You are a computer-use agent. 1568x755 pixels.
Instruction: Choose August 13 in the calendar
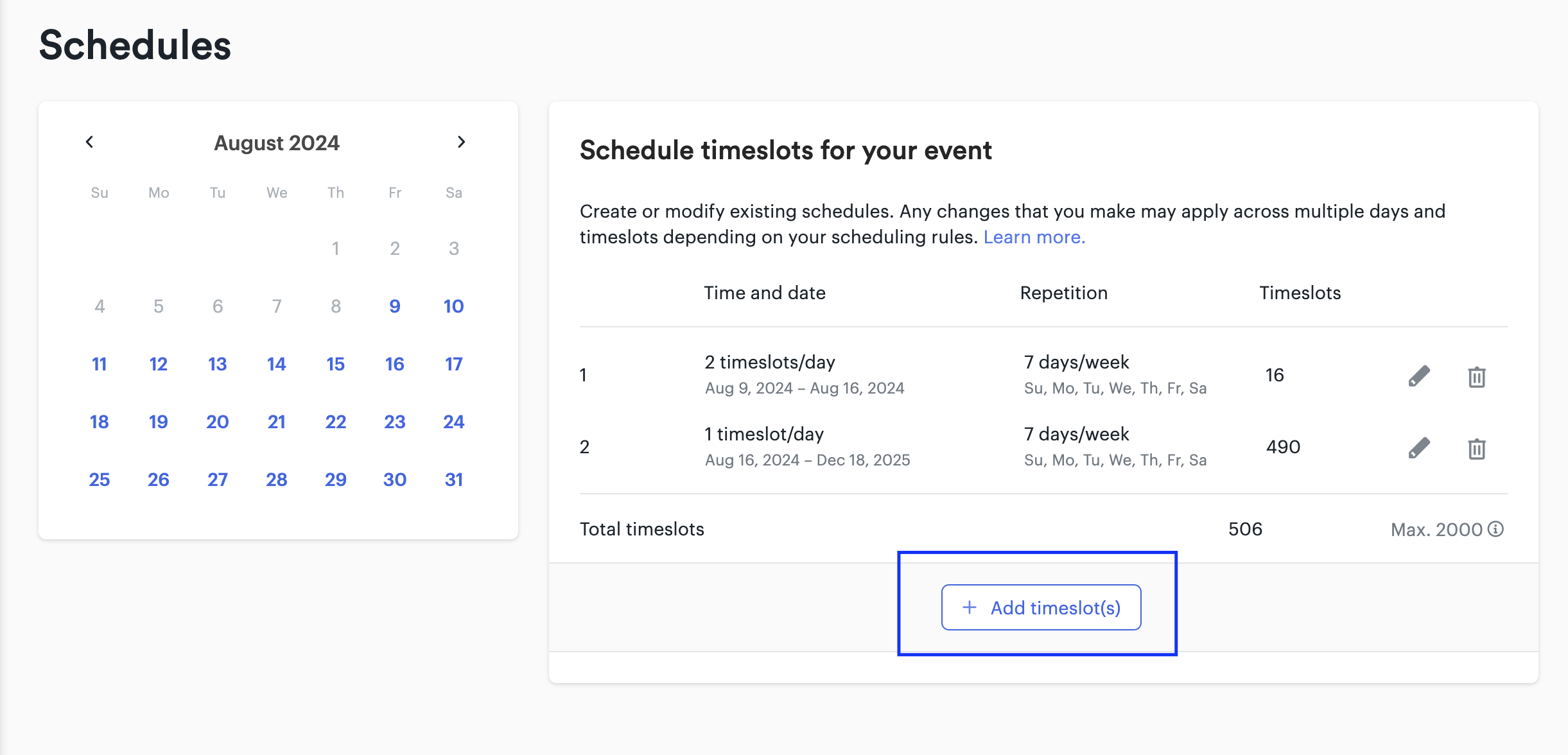(x=218, y=364)
